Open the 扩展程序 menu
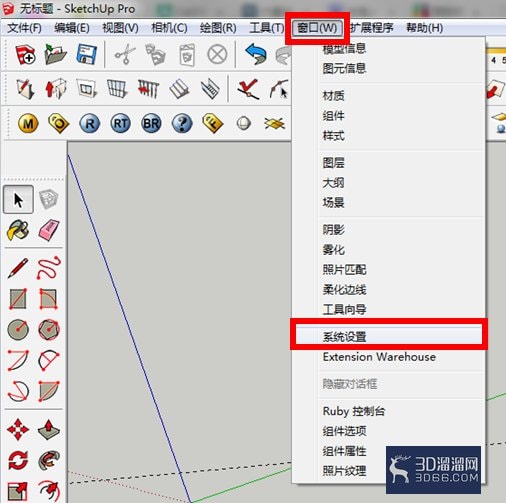This screenshot has height=503, width=506. point(372,28)
